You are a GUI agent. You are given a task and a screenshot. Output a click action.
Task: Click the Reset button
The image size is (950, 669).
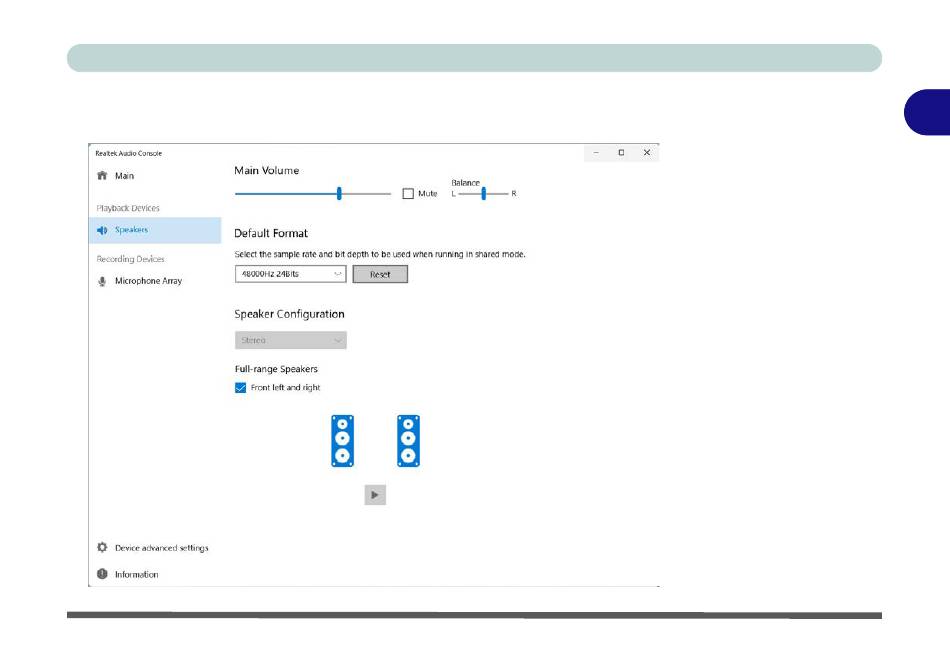380,274
